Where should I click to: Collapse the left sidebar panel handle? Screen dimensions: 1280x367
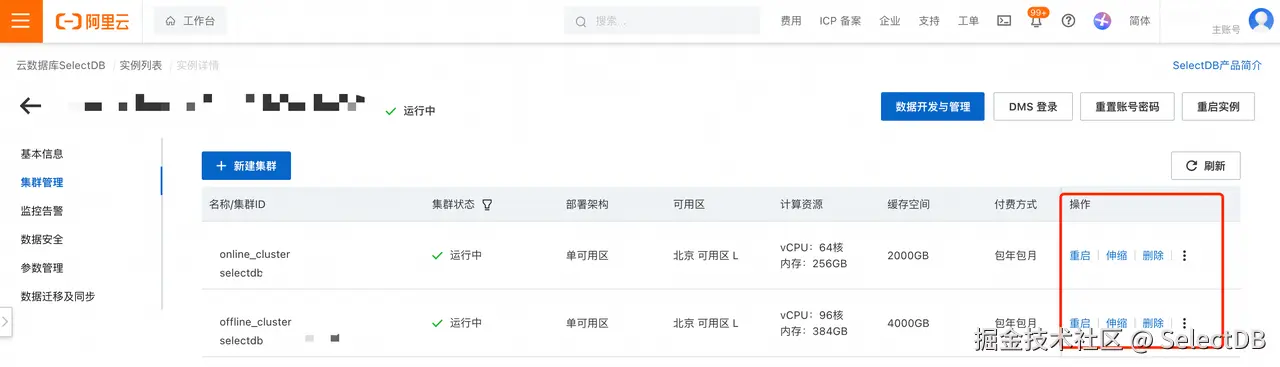point(5,322)
